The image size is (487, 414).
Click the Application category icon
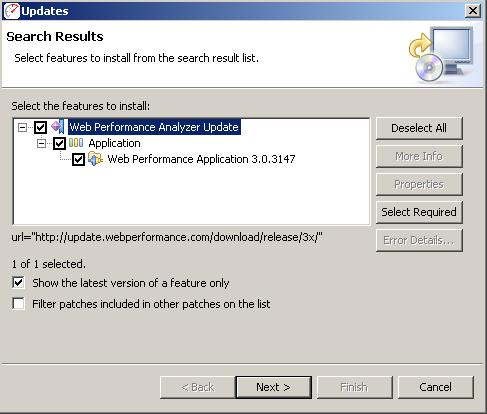(76, 143)
